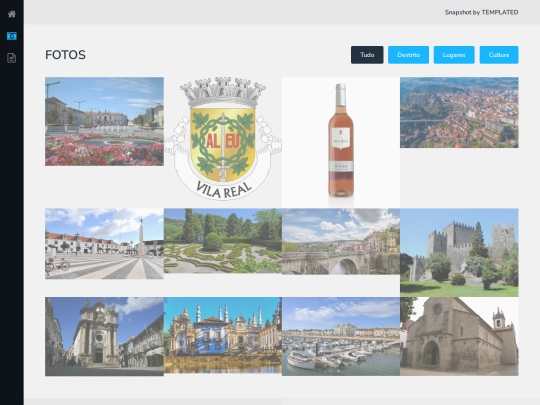
Task: Filter photos by Lugares
Action: pyautogui.click(x=454, y=55)
